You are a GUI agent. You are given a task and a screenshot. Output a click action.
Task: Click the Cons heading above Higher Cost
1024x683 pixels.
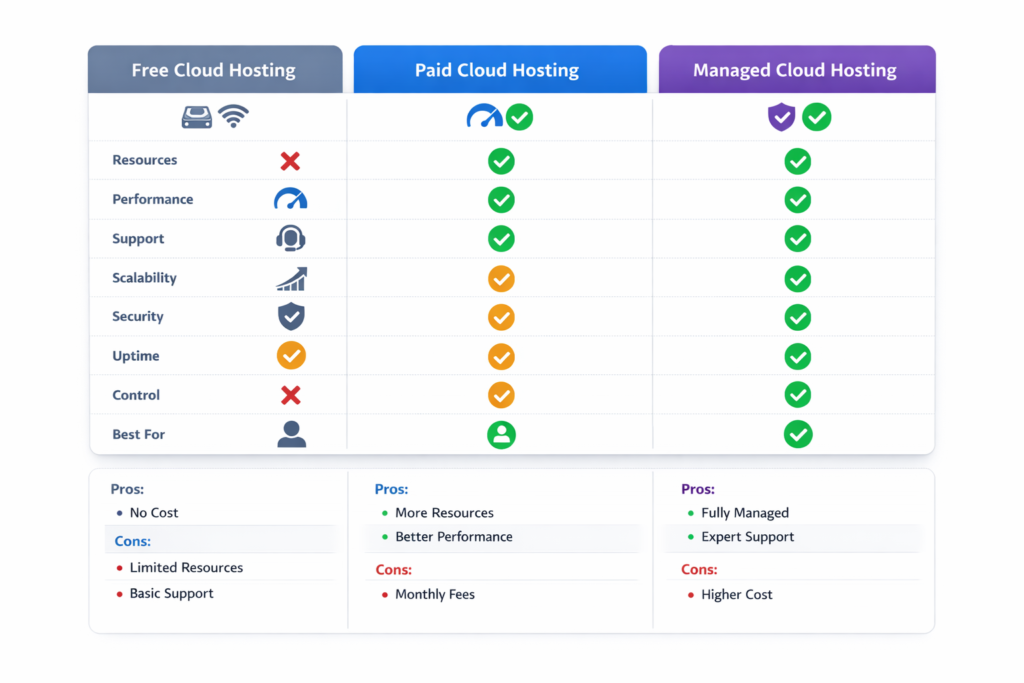699,569
